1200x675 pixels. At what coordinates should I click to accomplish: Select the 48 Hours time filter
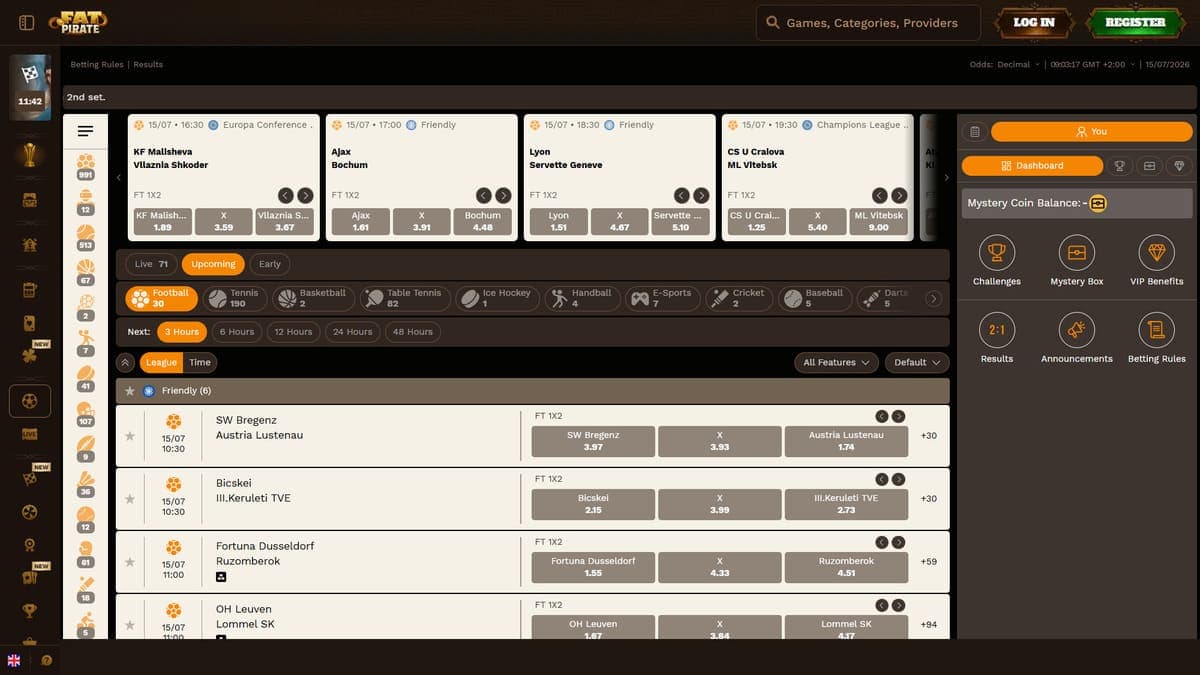click(x=413, y=332)
